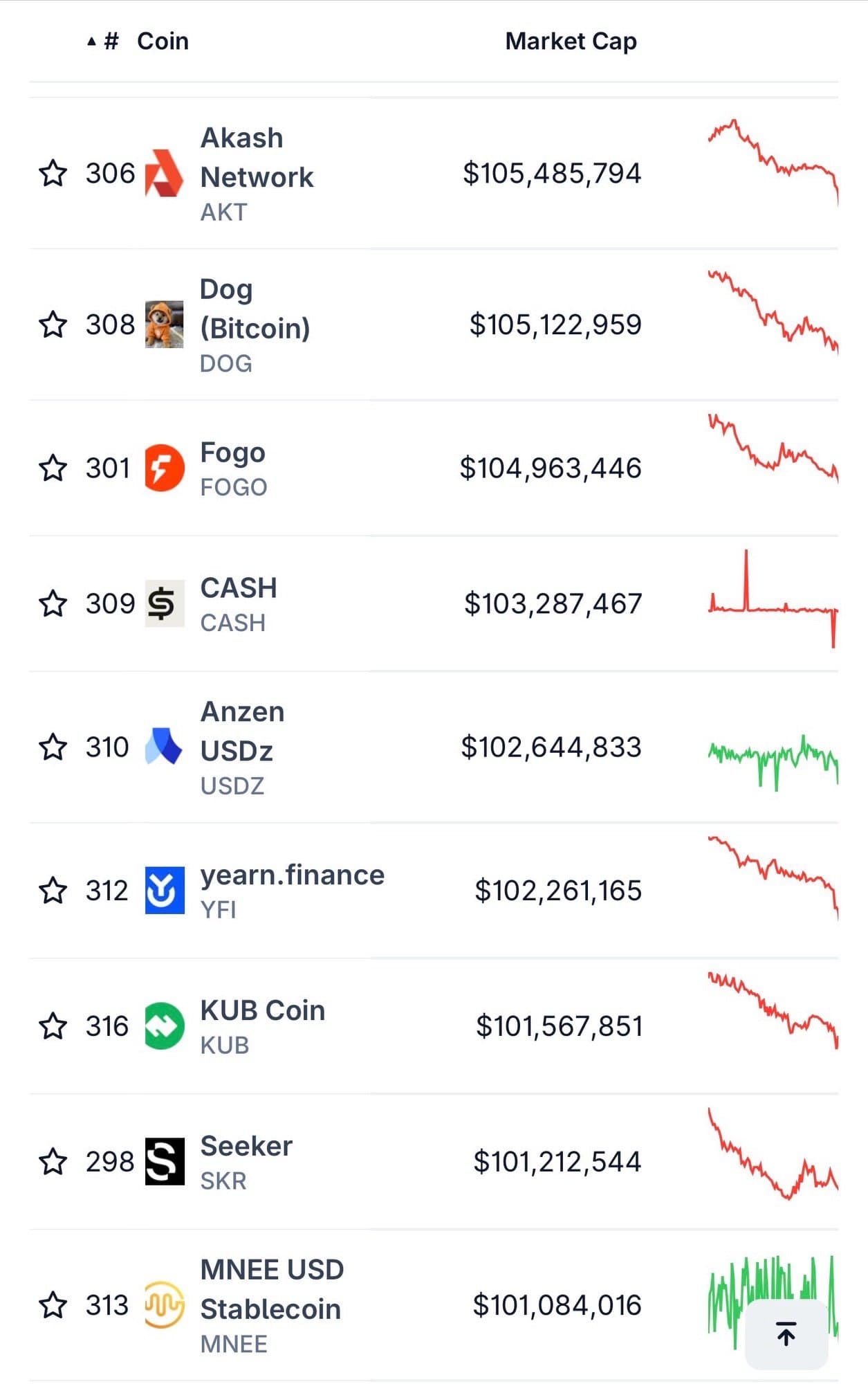Image resolution: width=868 pixels, height=1384 pixels.
Task: Click the black Seeker SKR logo
Action: click(x=164, y=1161)
